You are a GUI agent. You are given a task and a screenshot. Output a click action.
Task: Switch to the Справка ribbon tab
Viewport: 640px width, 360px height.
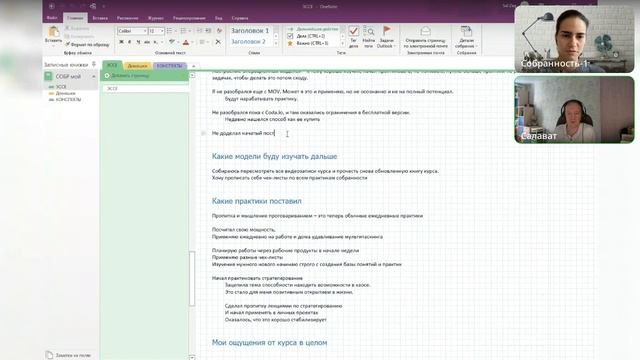click(x=240, y=18)
